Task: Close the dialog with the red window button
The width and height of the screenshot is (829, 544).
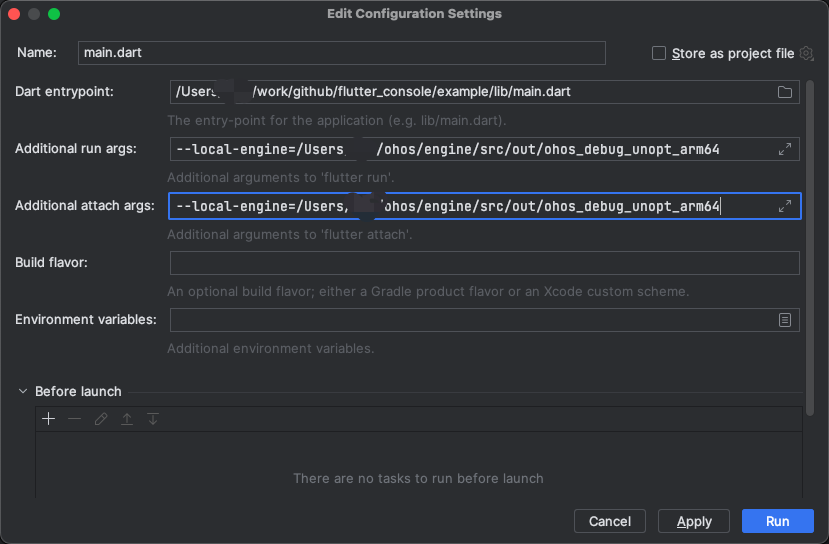Action: click(14, 14)
